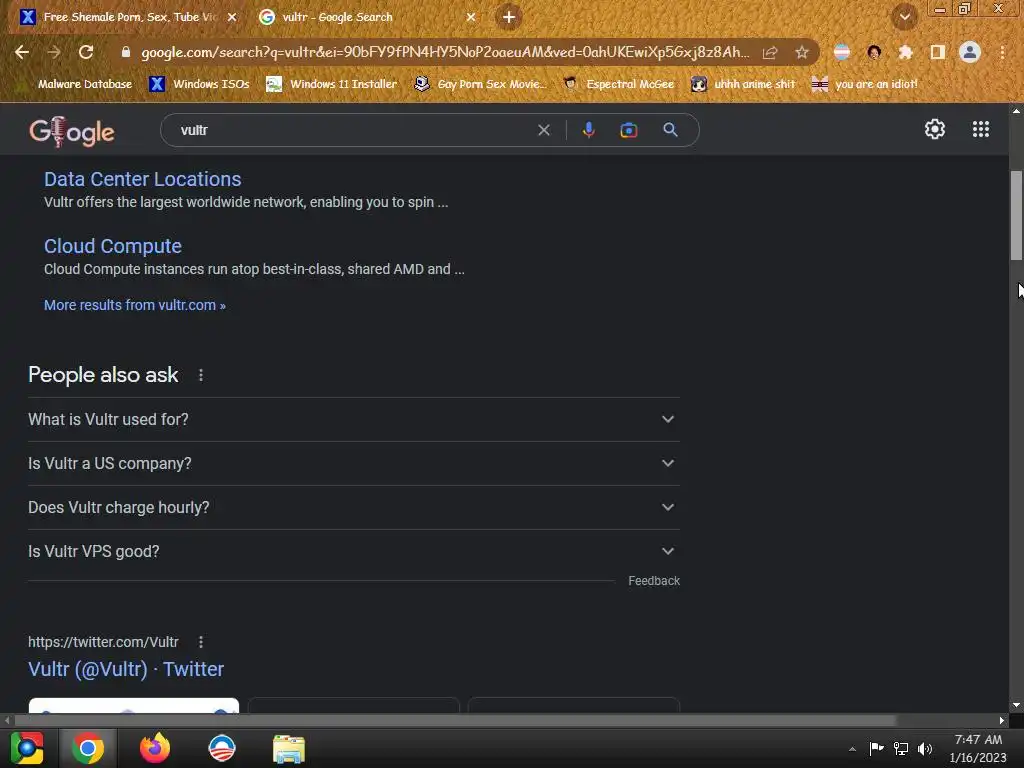Click the twitter.com/Vultr URL text
The width and height of the screenshot is (1024, 768).
pyautogui.click(x=103, y=642)
